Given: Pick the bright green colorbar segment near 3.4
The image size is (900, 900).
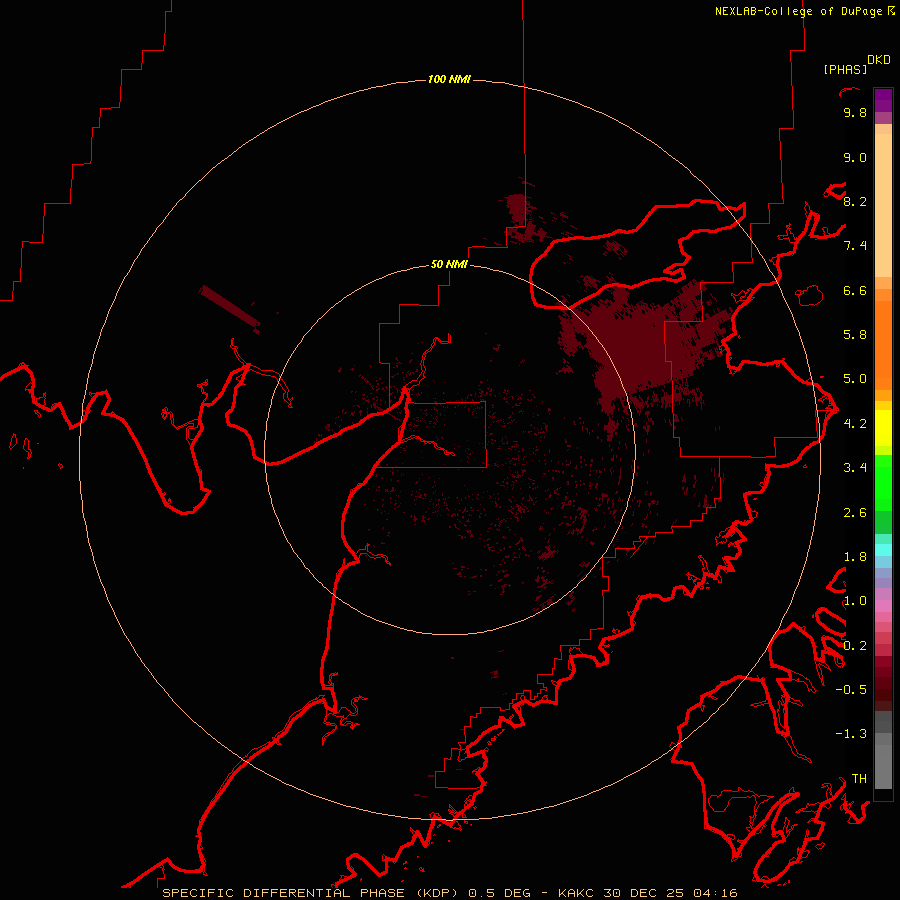Looking at the screenshot, I should [x=883, y=482].
